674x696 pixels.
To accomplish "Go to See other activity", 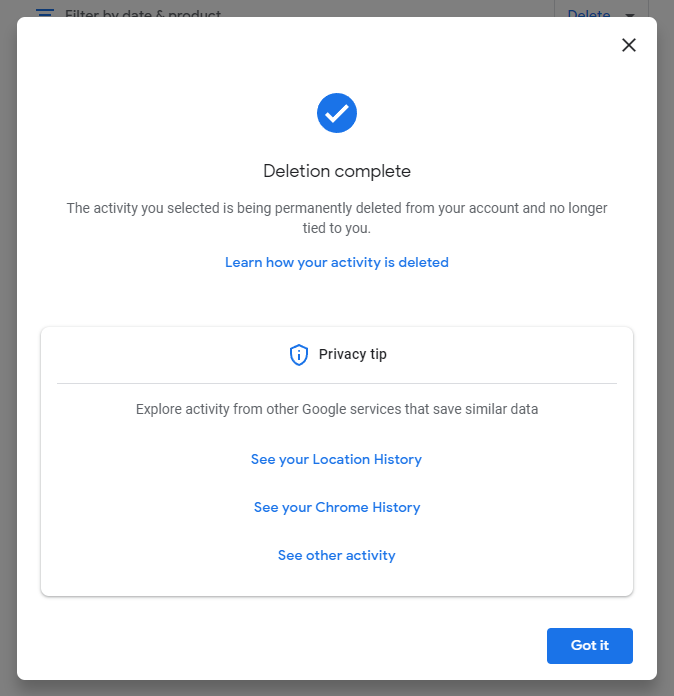I will [x=337, y=556].
